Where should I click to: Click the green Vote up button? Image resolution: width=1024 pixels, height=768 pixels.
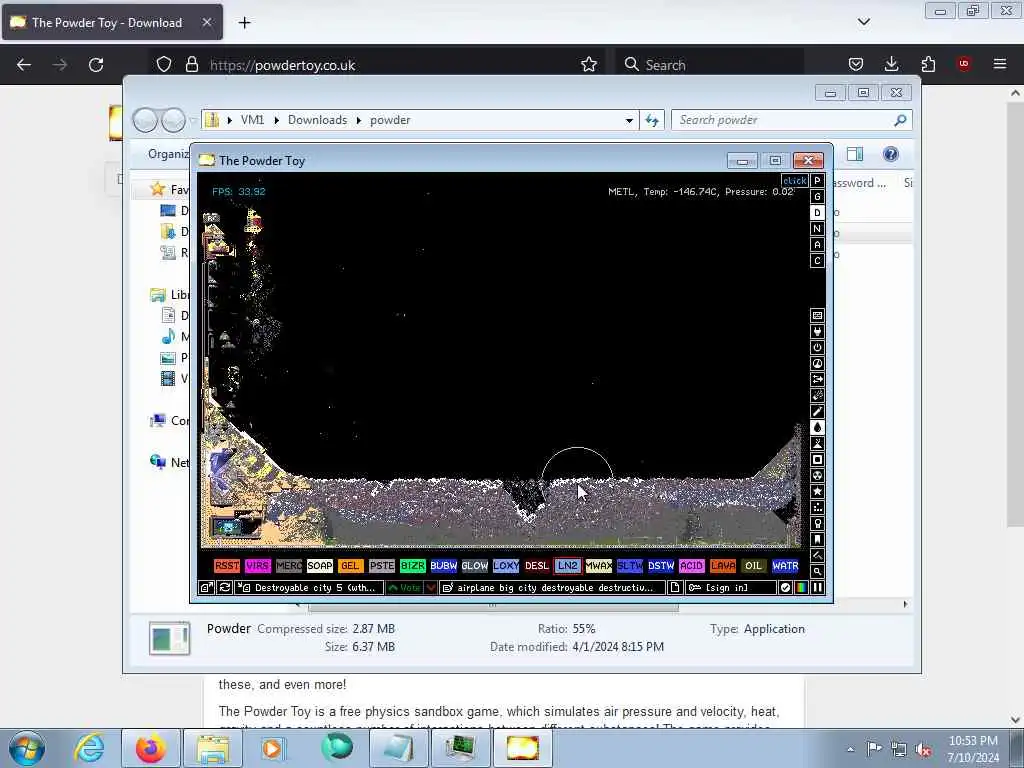pos(404,588)
